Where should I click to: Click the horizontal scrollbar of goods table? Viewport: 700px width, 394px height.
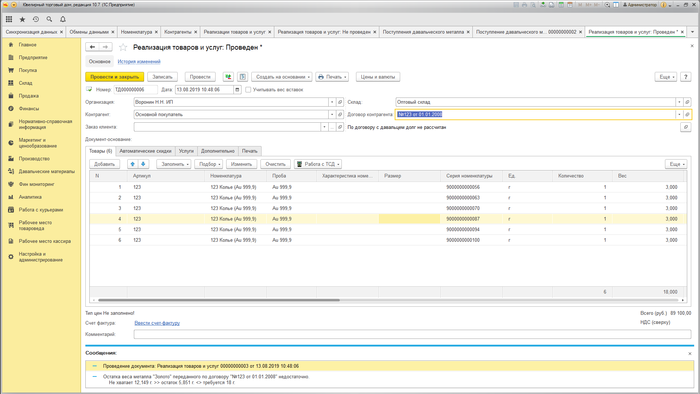(219, 300)
